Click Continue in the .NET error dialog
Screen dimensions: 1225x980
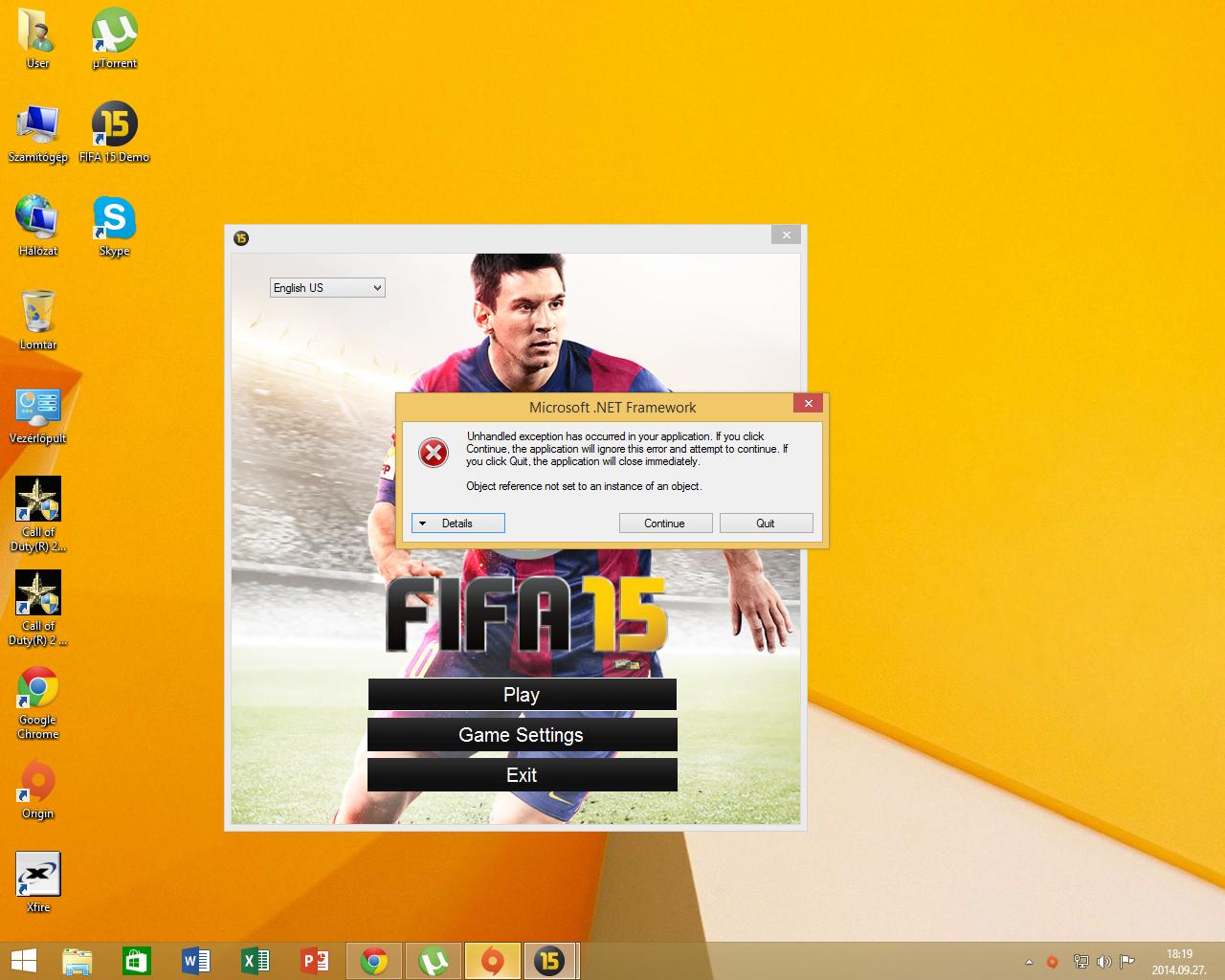tap(665, 523)
